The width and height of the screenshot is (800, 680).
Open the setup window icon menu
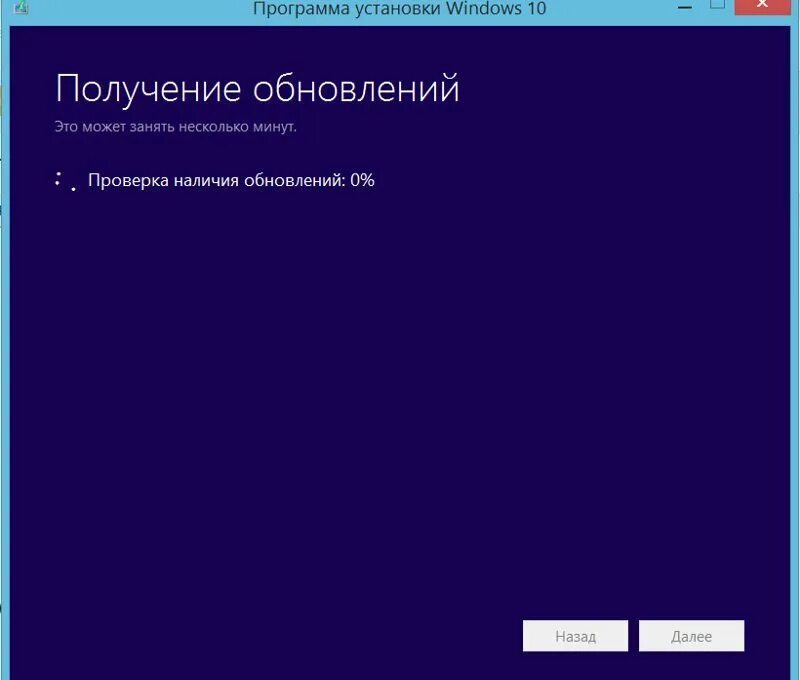tap(21, 7)
